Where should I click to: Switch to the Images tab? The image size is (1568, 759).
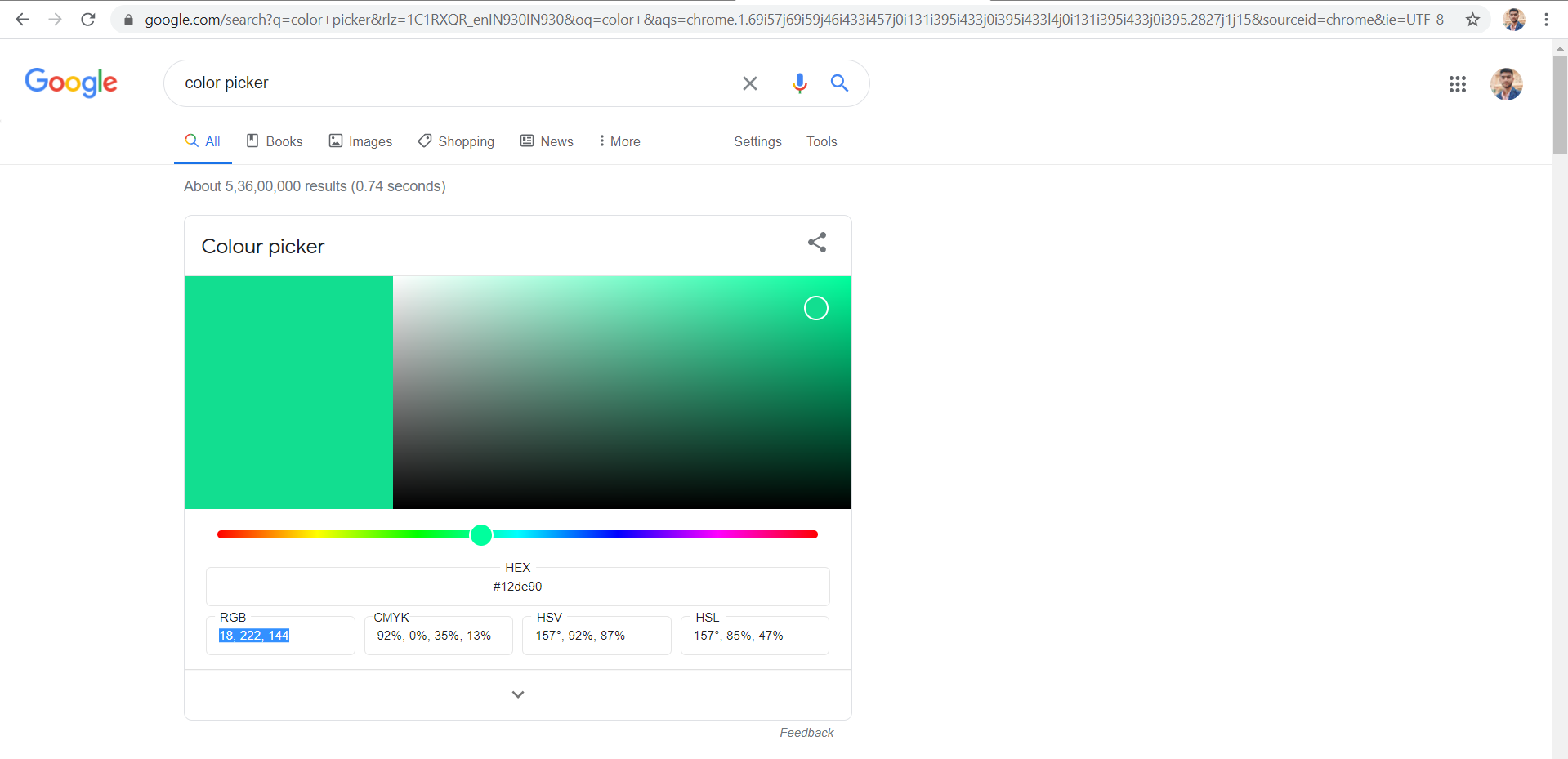[360, 141]
